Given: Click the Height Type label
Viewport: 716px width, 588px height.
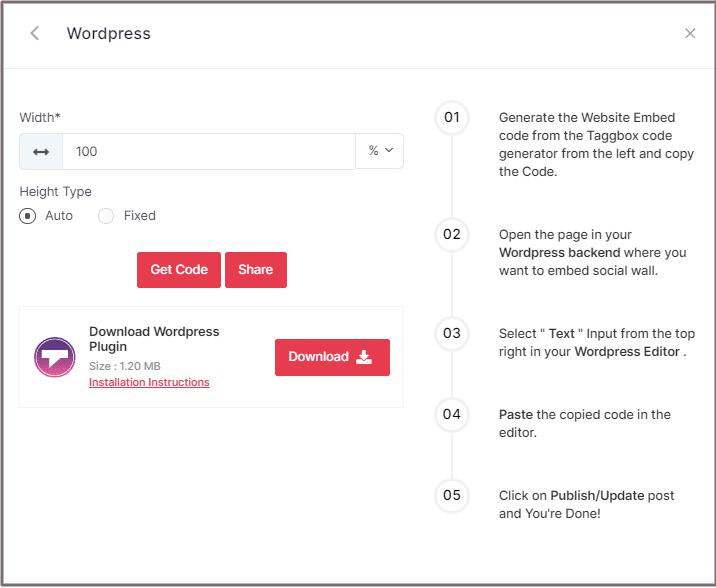Looking at the screenshot, I should tap(56, 191).
